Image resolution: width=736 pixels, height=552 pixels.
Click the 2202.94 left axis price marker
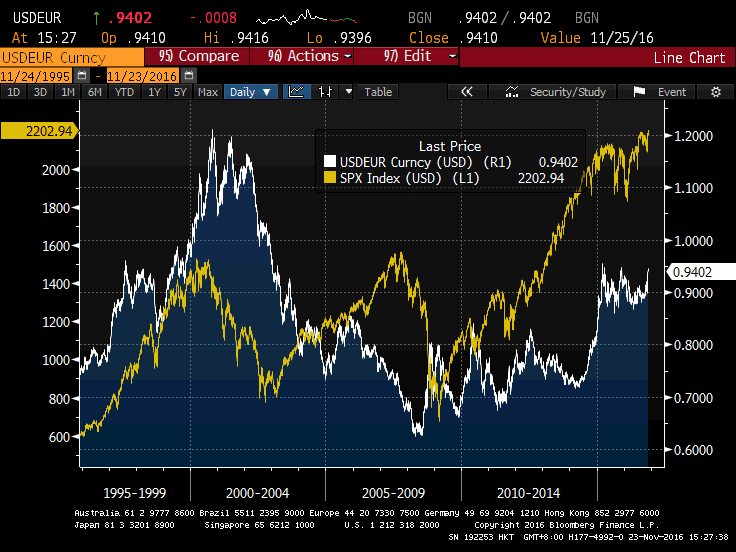[39, 131]
